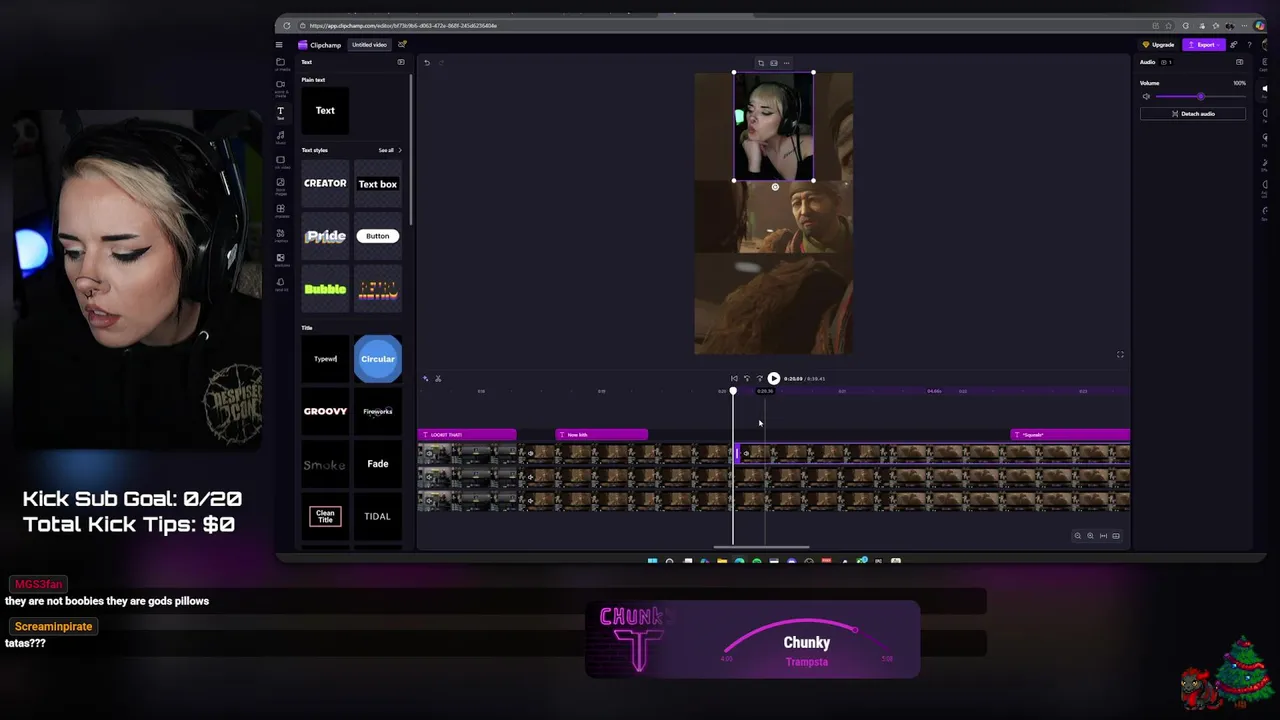
Task: Redo the last edit
Action: tap(441, 63)
